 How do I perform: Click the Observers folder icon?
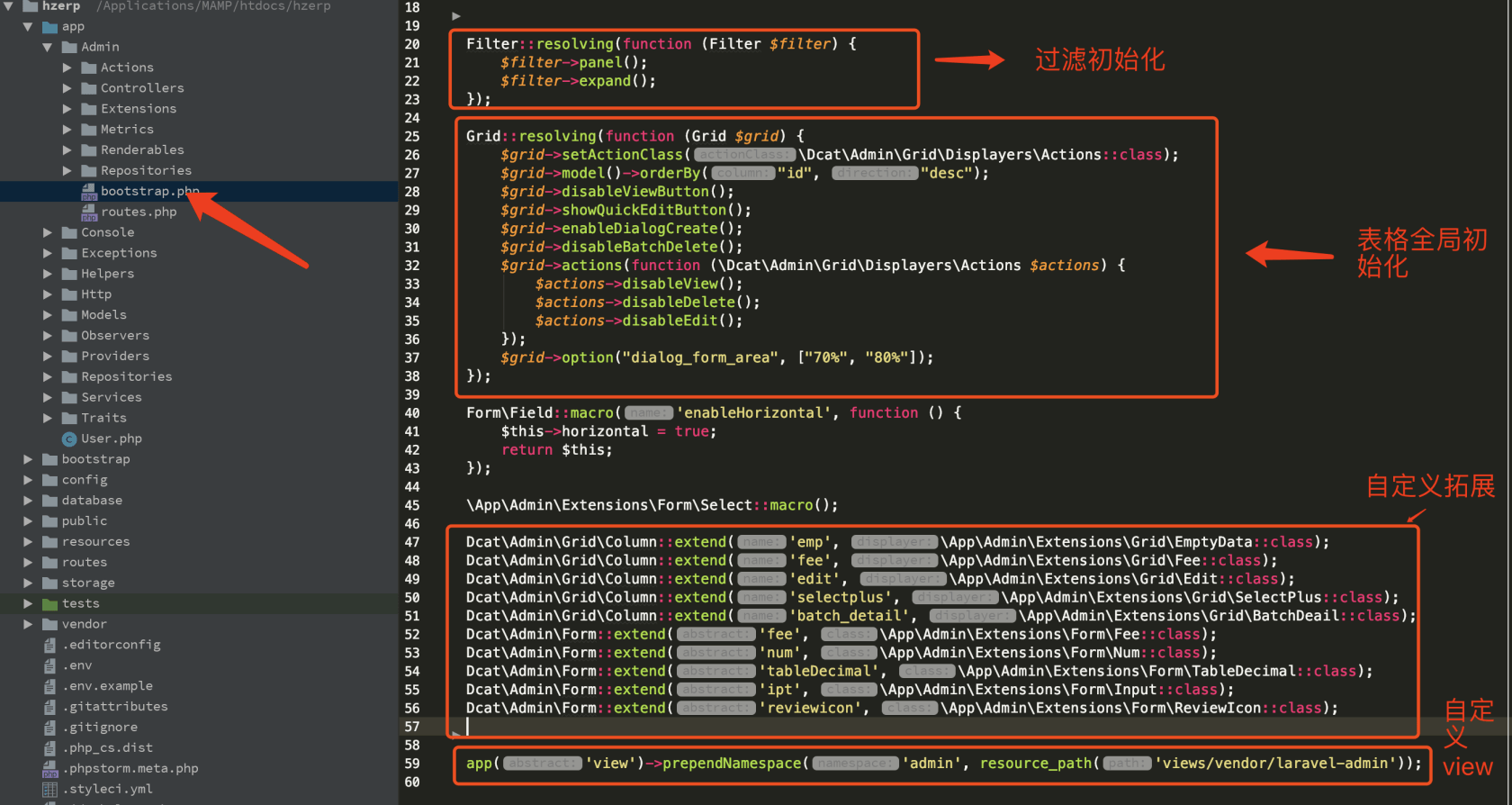tap(69, 336)
